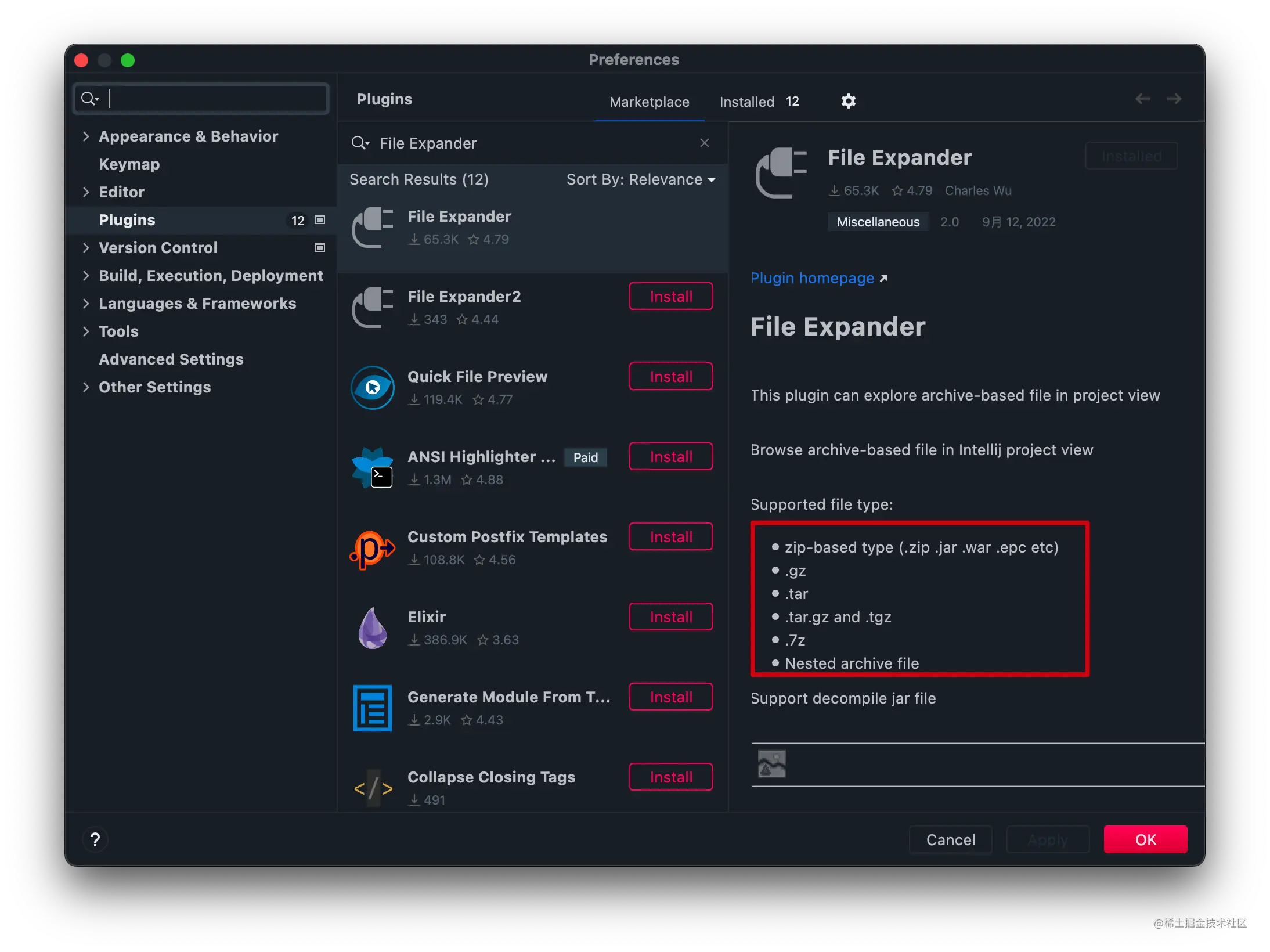Click the Search Results (12) header

coord(418,179)
